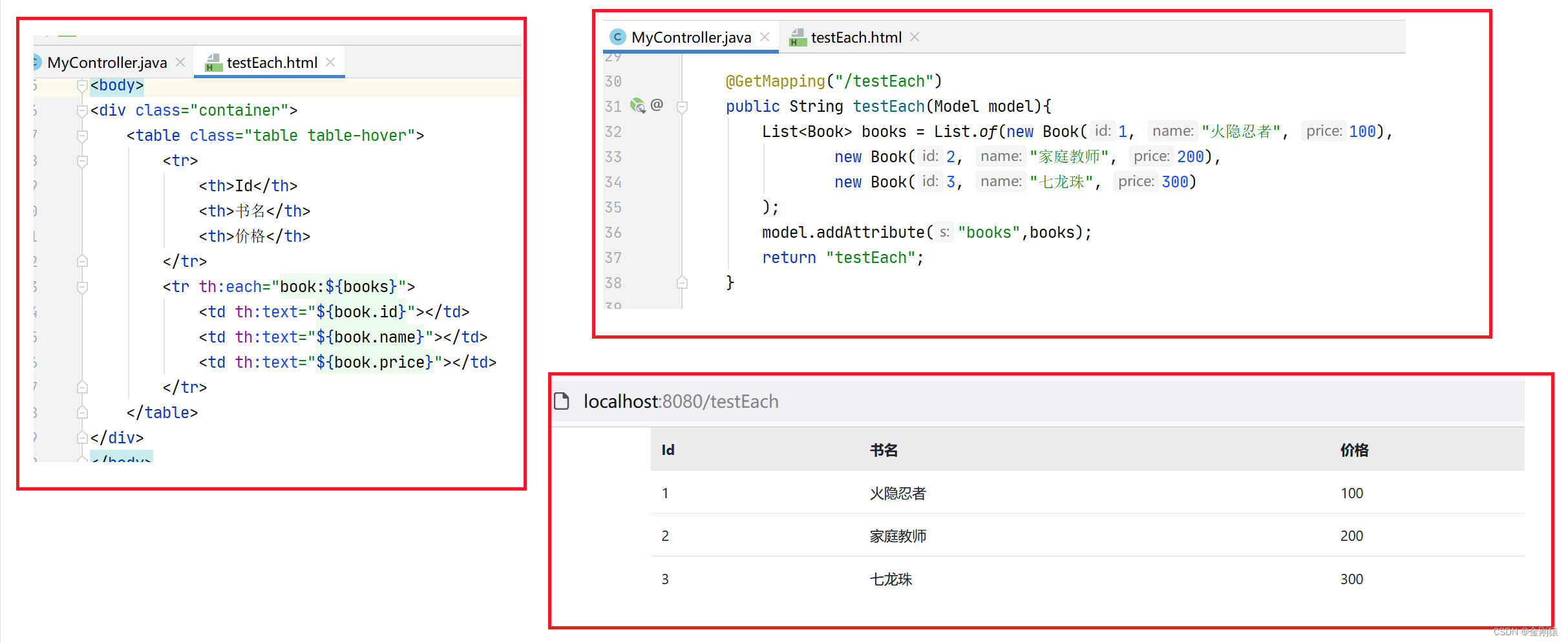Click fold end marker at closing table tag
1568x643 pixels.
(x=82, y=412)
